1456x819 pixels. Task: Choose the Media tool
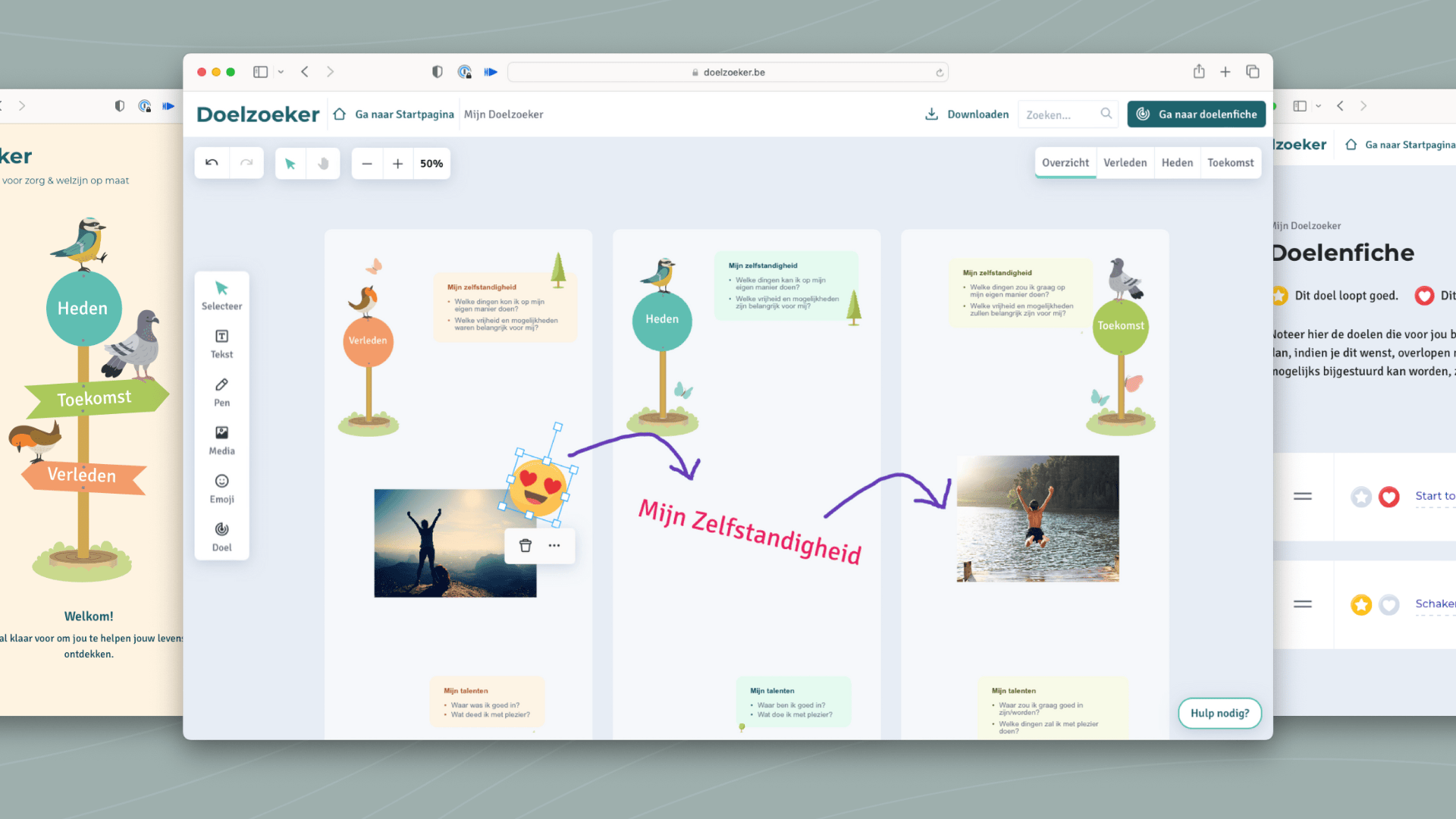tap(221, 440)
